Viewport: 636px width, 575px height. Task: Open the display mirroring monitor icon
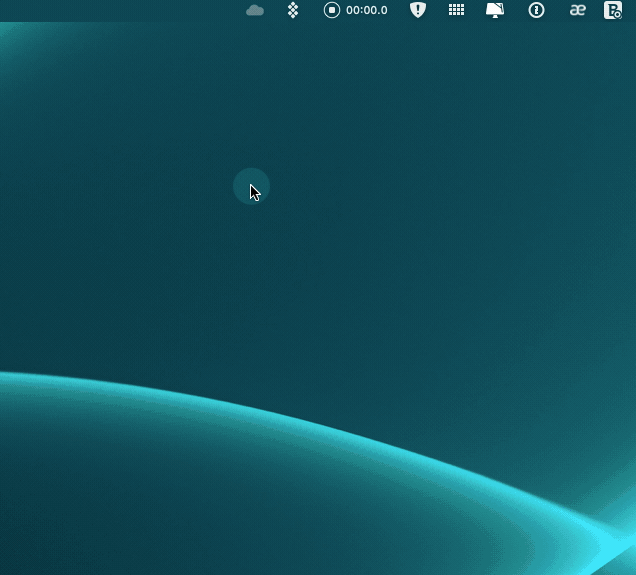coord(495,10)
